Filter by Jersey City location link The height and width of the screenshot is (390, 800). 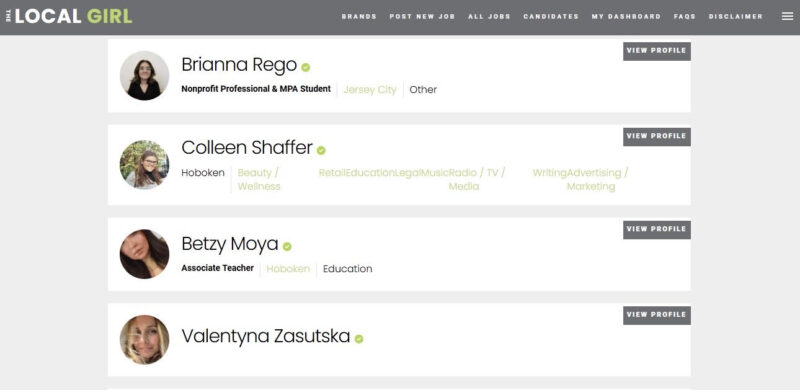click(x=370, y=90)
